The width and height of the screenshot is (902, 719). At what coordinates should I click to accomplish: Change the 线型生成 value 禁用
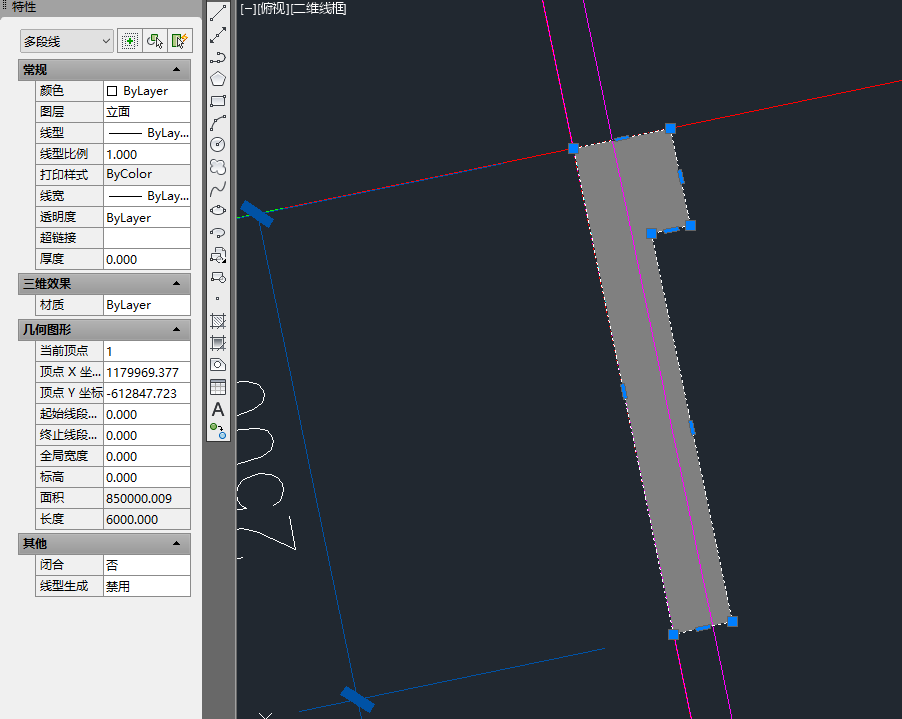tap(147, 586)
